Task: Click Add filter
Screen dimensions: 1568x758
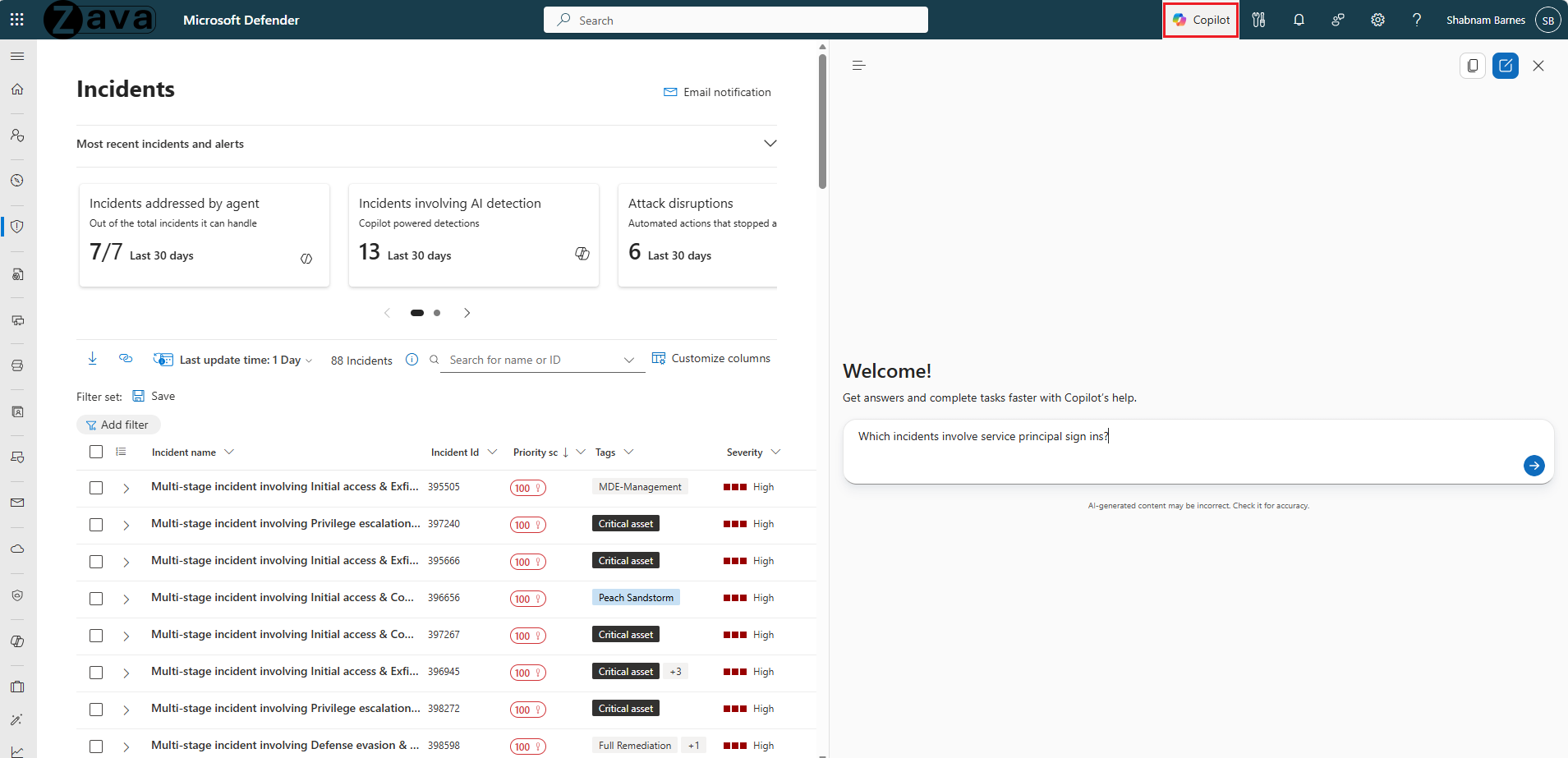Action: click(118, 425)
